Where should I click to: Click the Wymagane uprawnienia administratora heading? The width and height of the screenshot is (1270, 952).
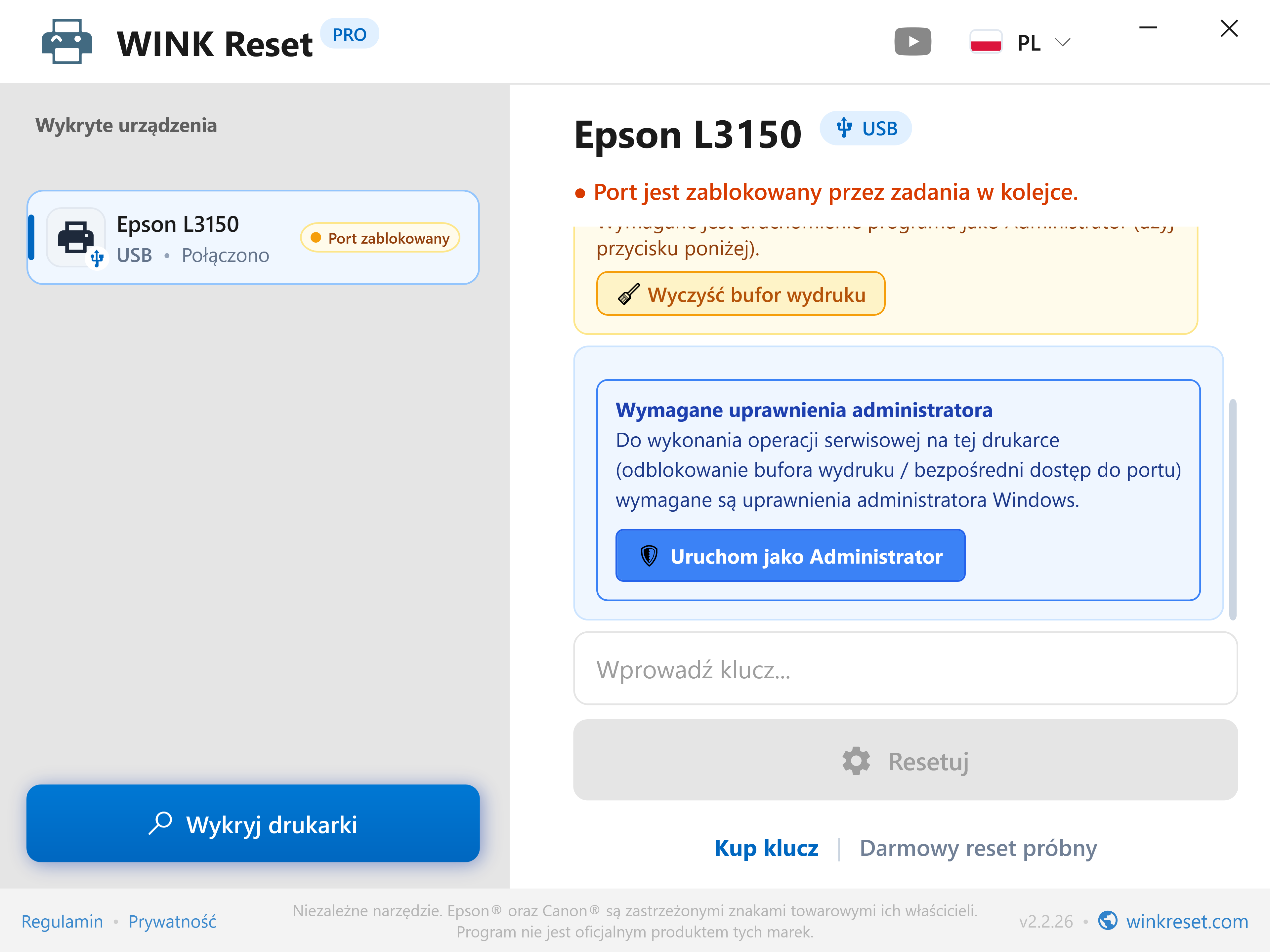804,410
